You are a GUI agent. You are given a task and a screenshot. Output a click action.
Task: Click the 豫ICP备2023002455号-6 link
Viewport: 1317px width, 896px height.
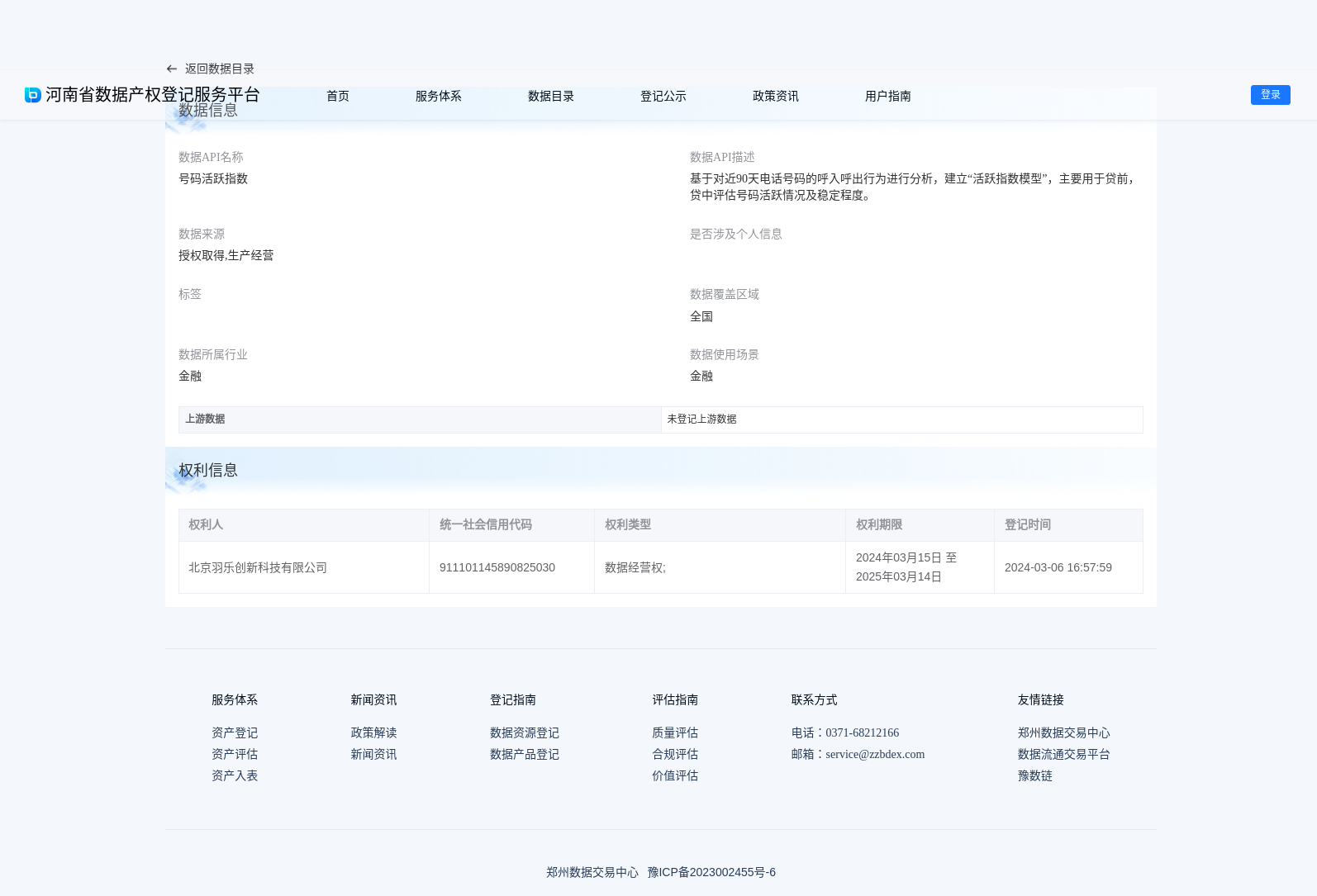tap(711, 873)
